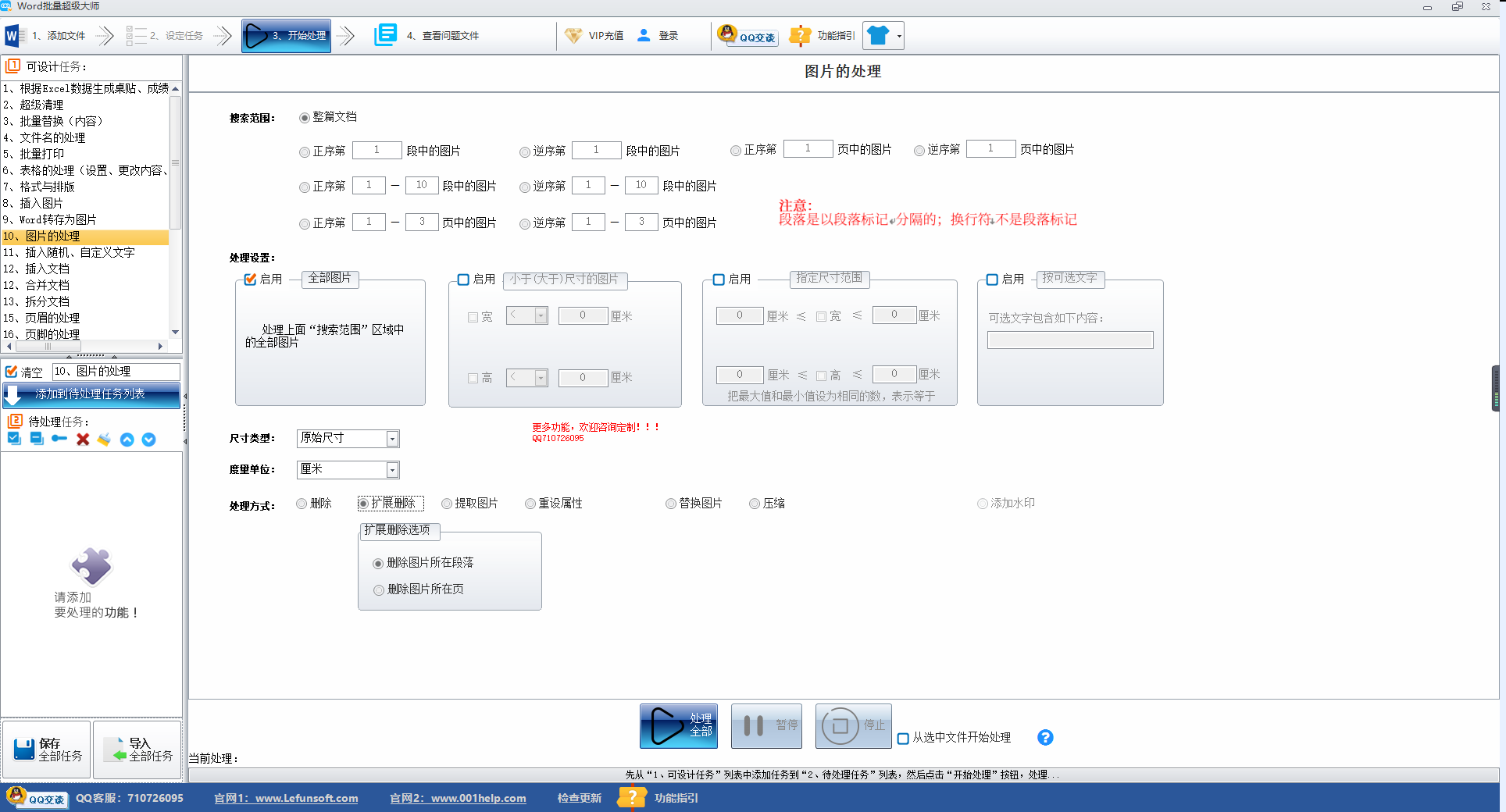Open the 尺寸类型 dropdown
Image resolution: width=1506 pixels, height=812 pixels.
(392, 439)
